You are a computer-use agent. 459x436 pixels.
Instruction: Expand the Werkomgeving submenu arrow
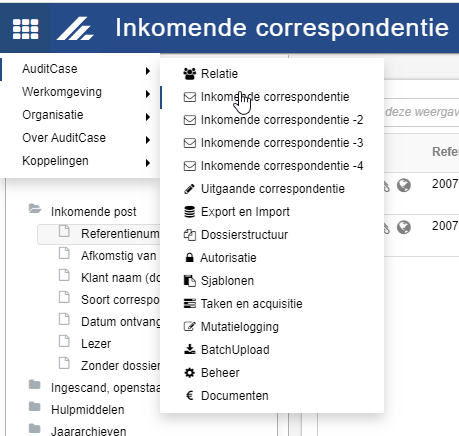pyautogui.click(x=148, y=94)
